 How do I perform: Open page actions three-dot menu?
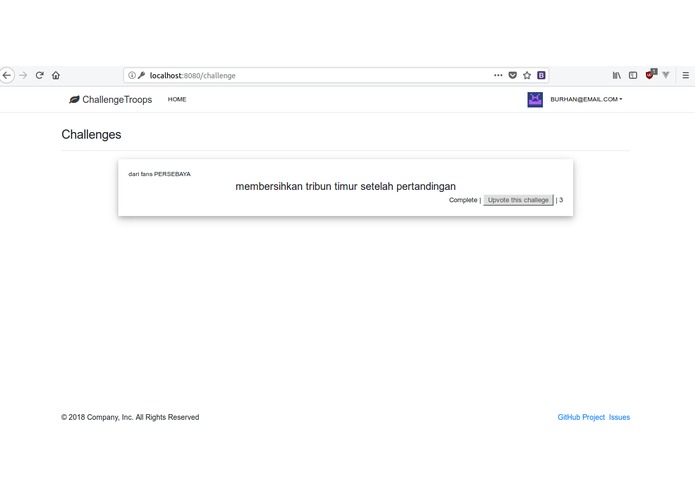tap(498, 75)
